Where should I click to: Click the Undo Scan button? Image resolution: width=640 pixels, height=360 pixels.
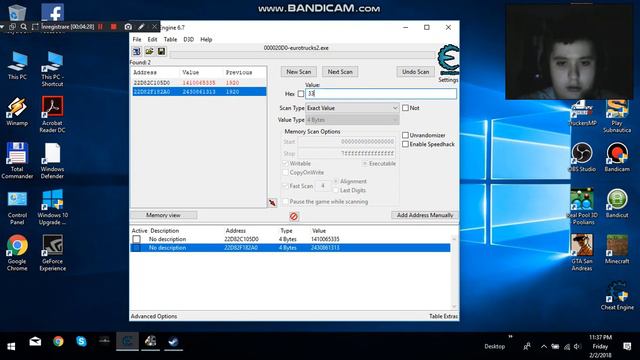point(416,72)
